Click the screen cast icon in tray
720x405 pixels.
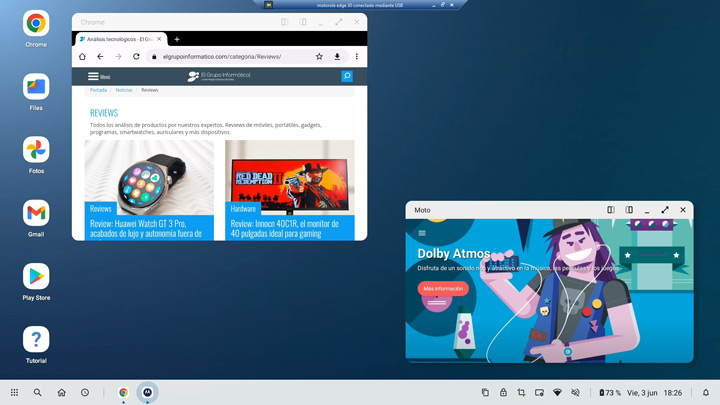pyautogui.click(x=539, y=393)
